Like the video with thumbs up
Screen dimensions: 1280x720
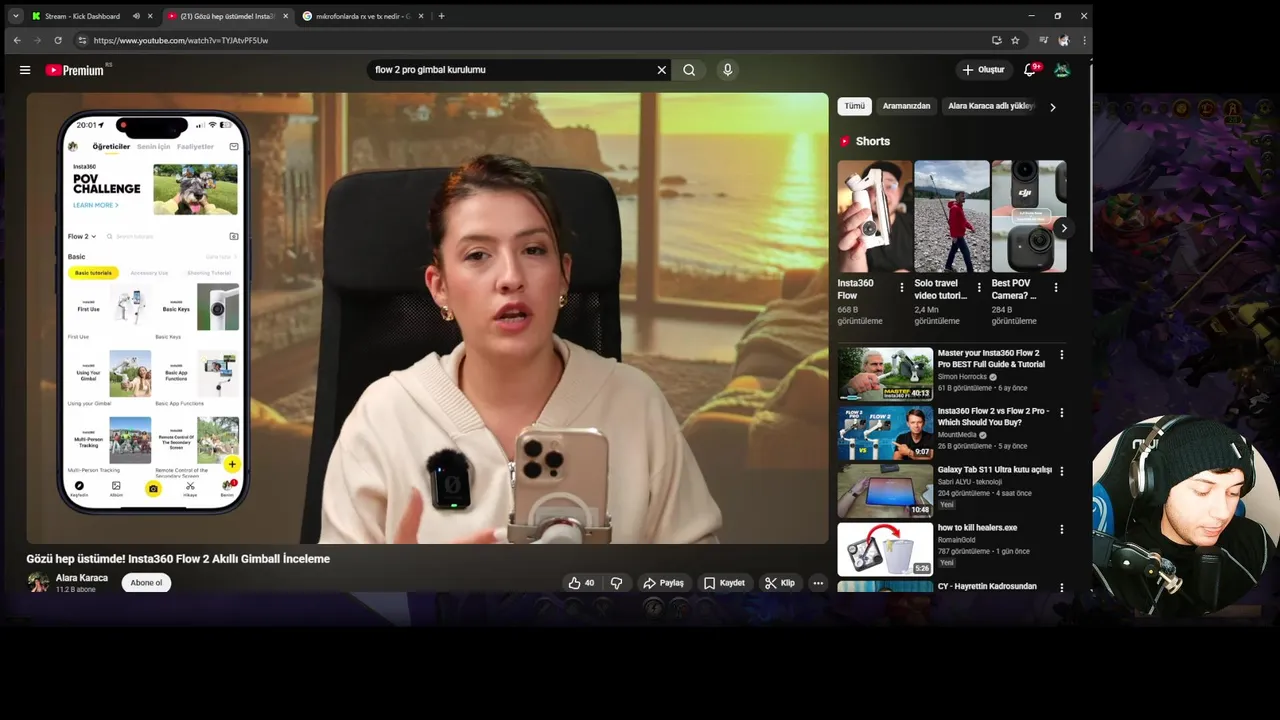pyautogui.click(x=581, y=583)
